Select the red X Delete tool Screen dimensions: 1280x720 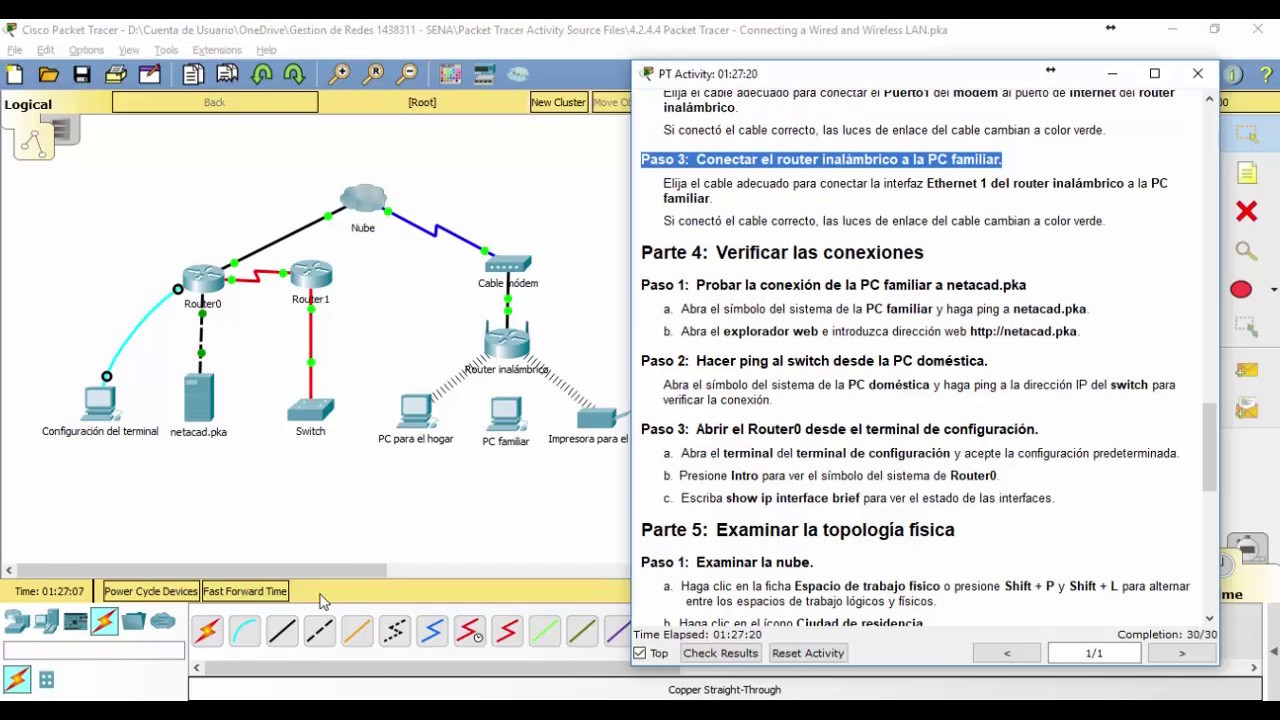click(1246, 211)
